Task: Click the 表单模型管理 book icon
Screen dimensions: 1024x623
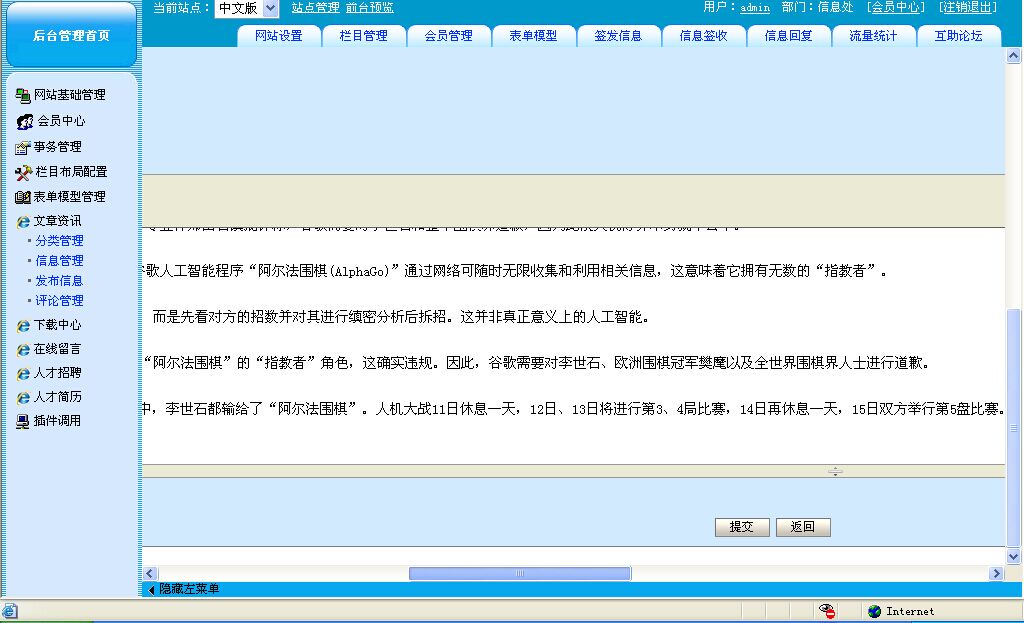Action: point(23,197)
